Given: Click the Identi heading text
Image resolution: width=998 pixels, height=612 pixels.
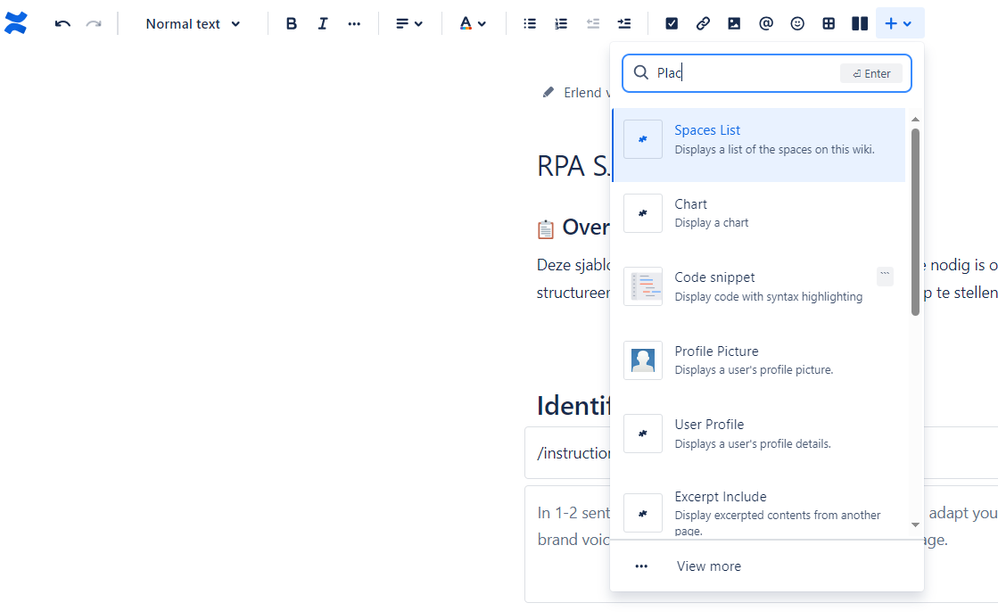Looking at the screenshot, I should tap(573, 406).
